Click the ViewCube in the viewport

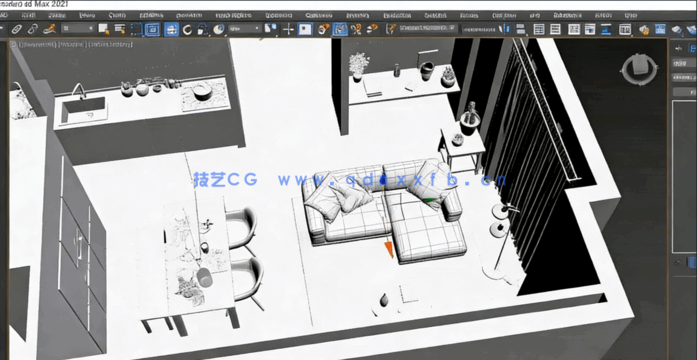(x=639, y=69)
